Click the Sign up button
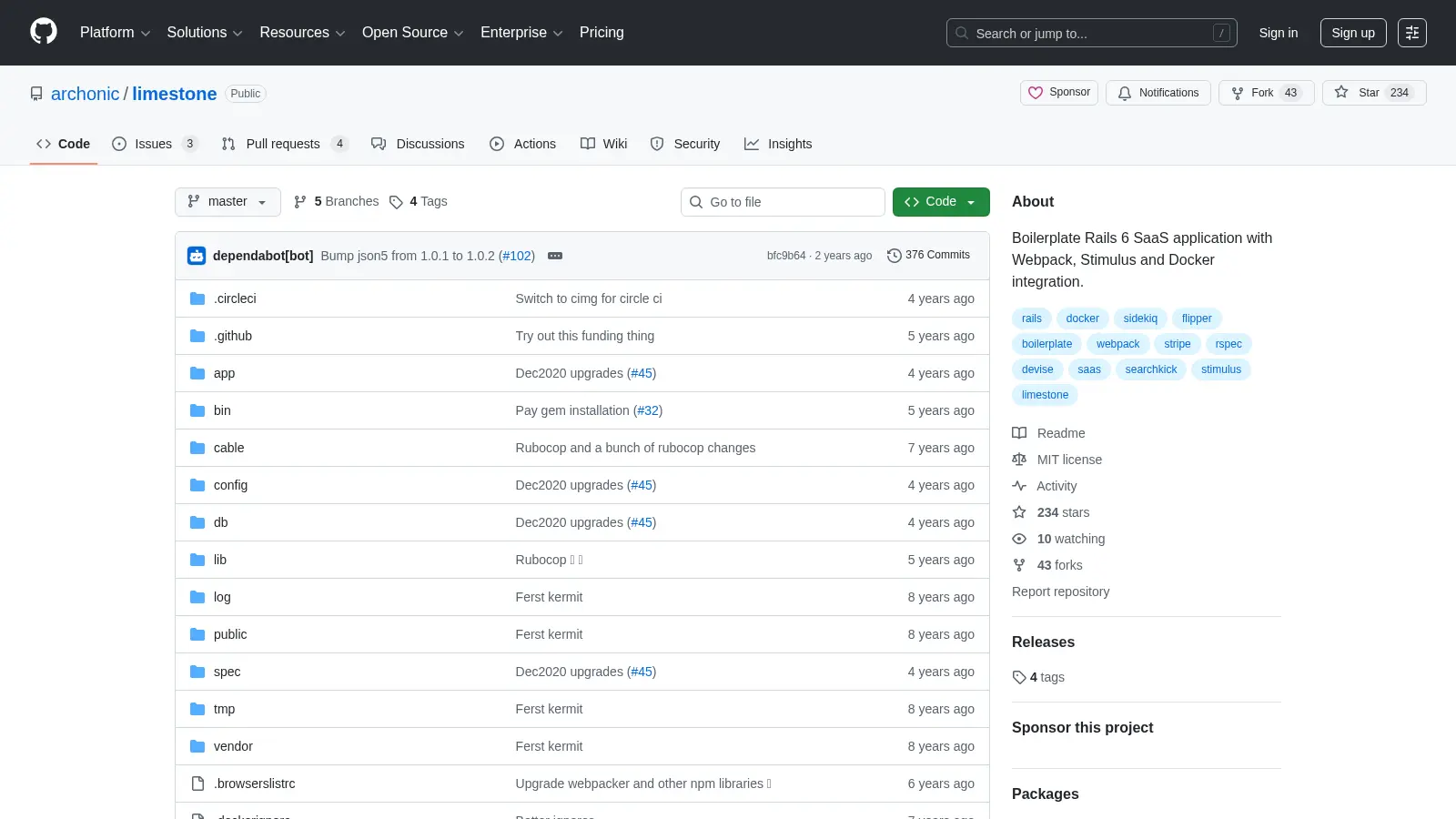 1353,33
